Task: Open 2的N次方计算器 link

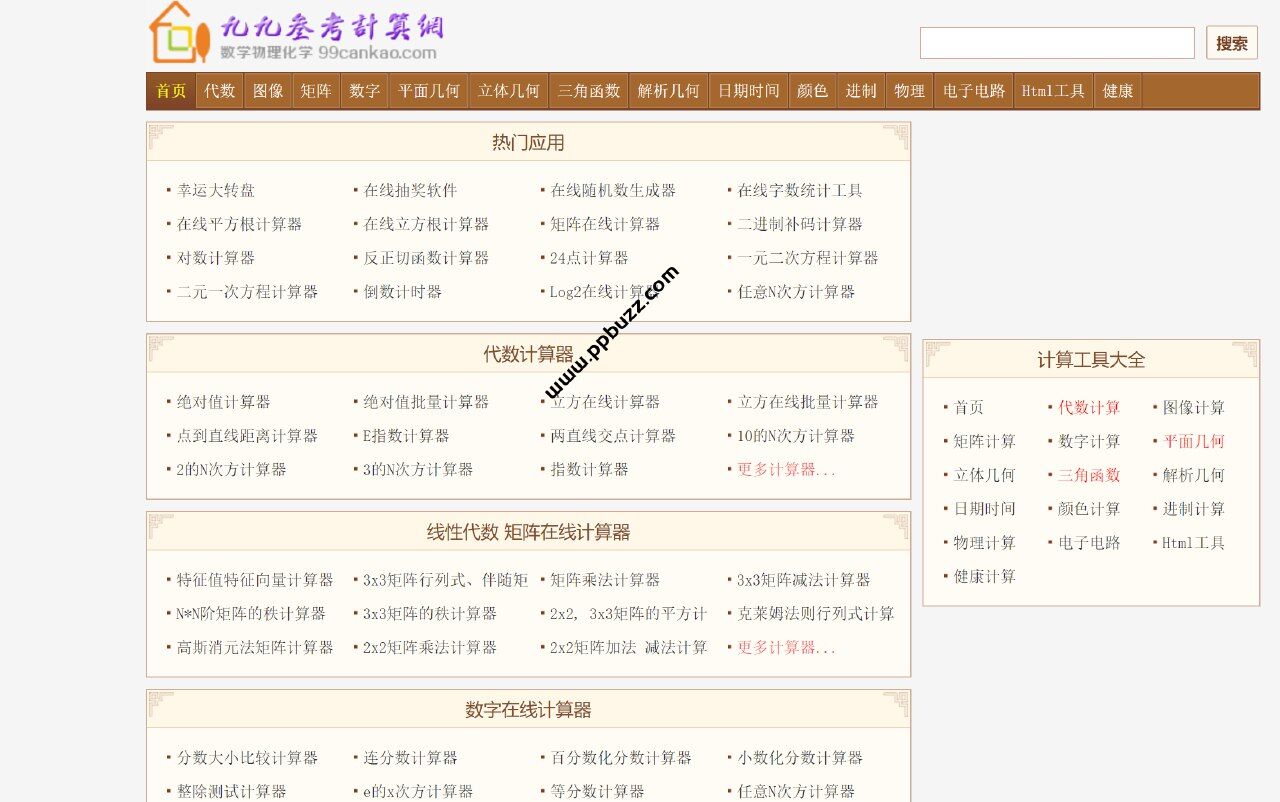Action: coord(232,469)
